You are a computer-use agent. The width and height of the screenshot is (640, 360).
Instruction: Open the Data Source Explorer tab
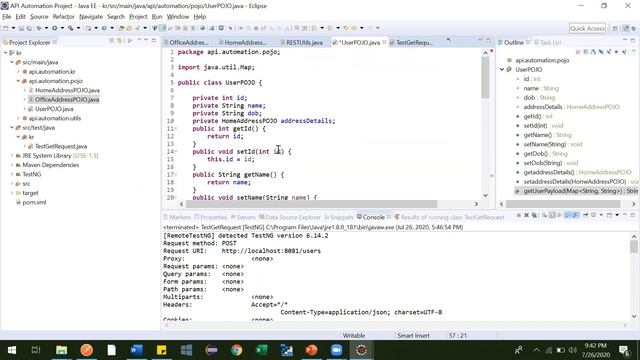click(x=290, y=217)
